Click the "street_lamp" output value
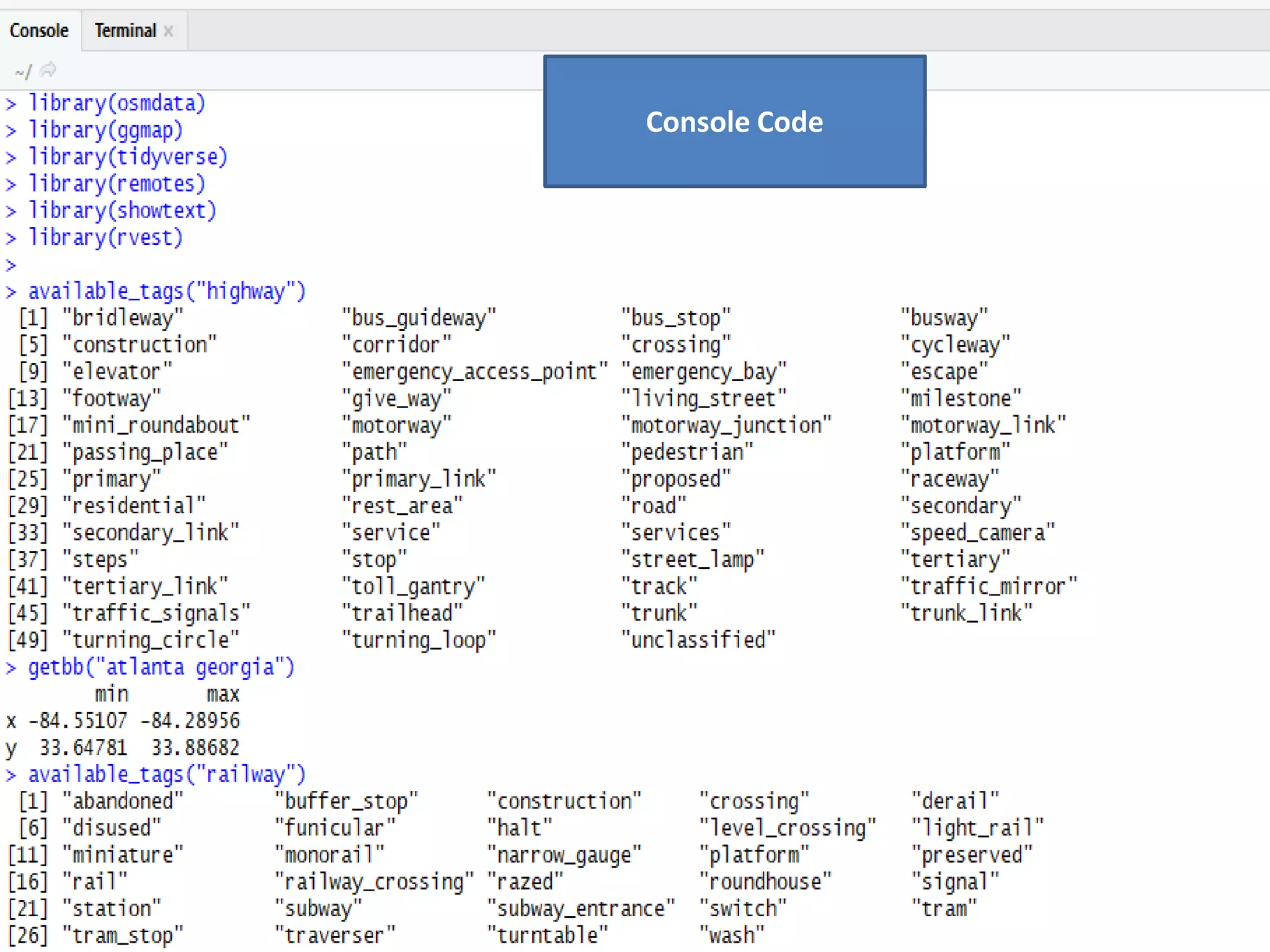1270x952 pixels. pos(693,560)
